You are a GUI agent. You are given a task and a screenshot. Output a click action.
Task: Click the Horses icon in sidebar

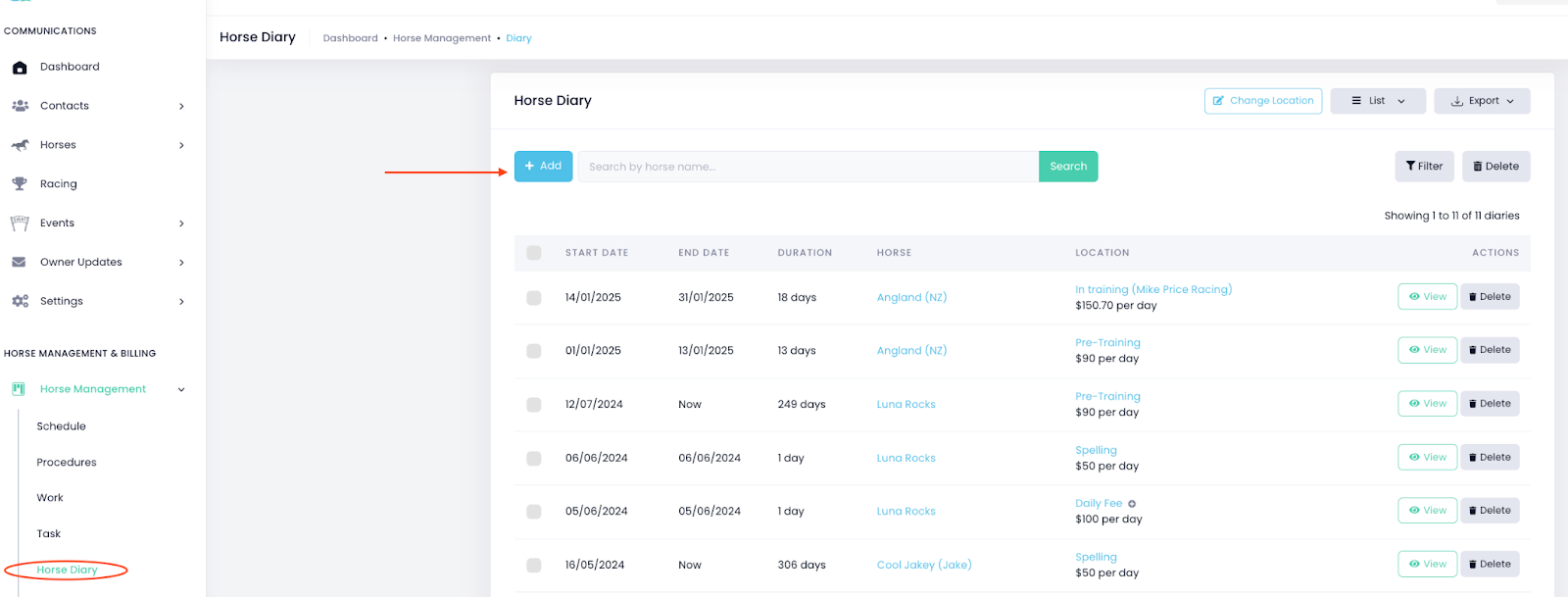tap(20, 145)
